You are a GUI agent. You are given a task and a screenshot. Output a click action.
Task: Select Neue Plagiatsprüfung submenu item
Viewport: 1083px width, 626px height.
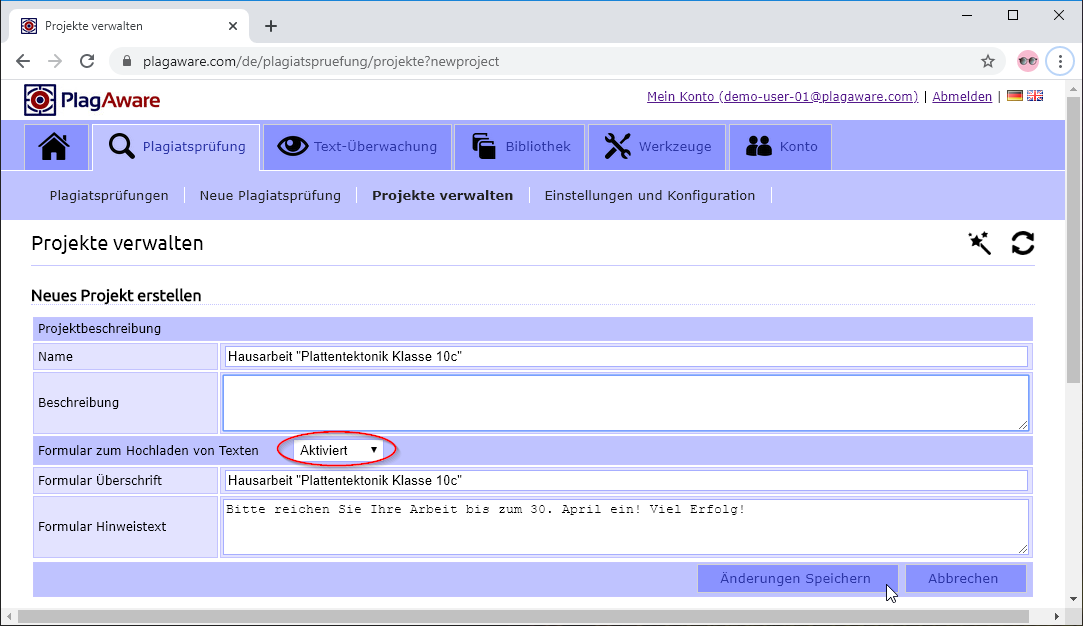(270, 196)
